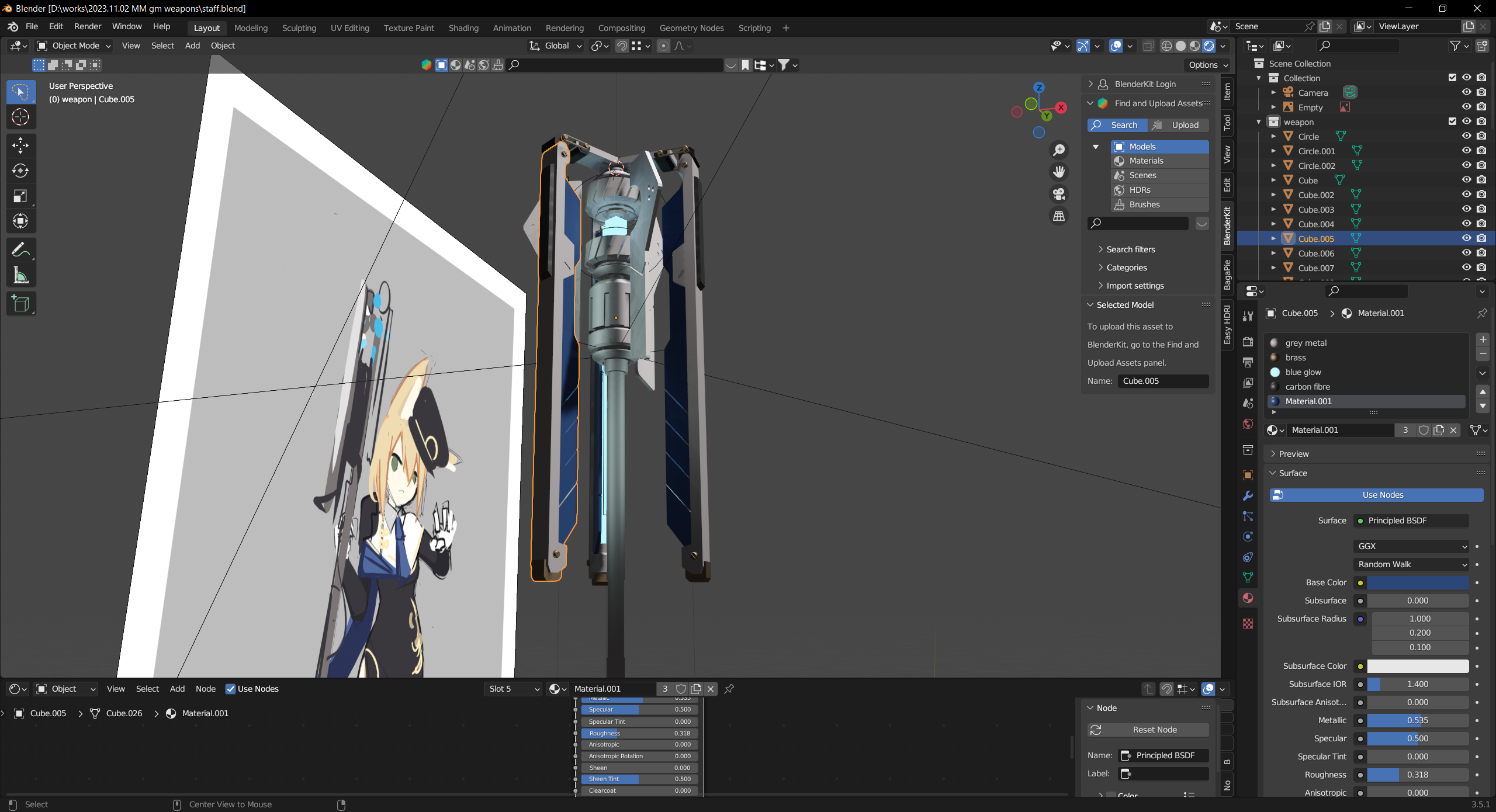The width and height of the screenshot is (1496, 812).
Task: Open the BlenderKit sidebar tab
Action: click(x=1227, y=225)
